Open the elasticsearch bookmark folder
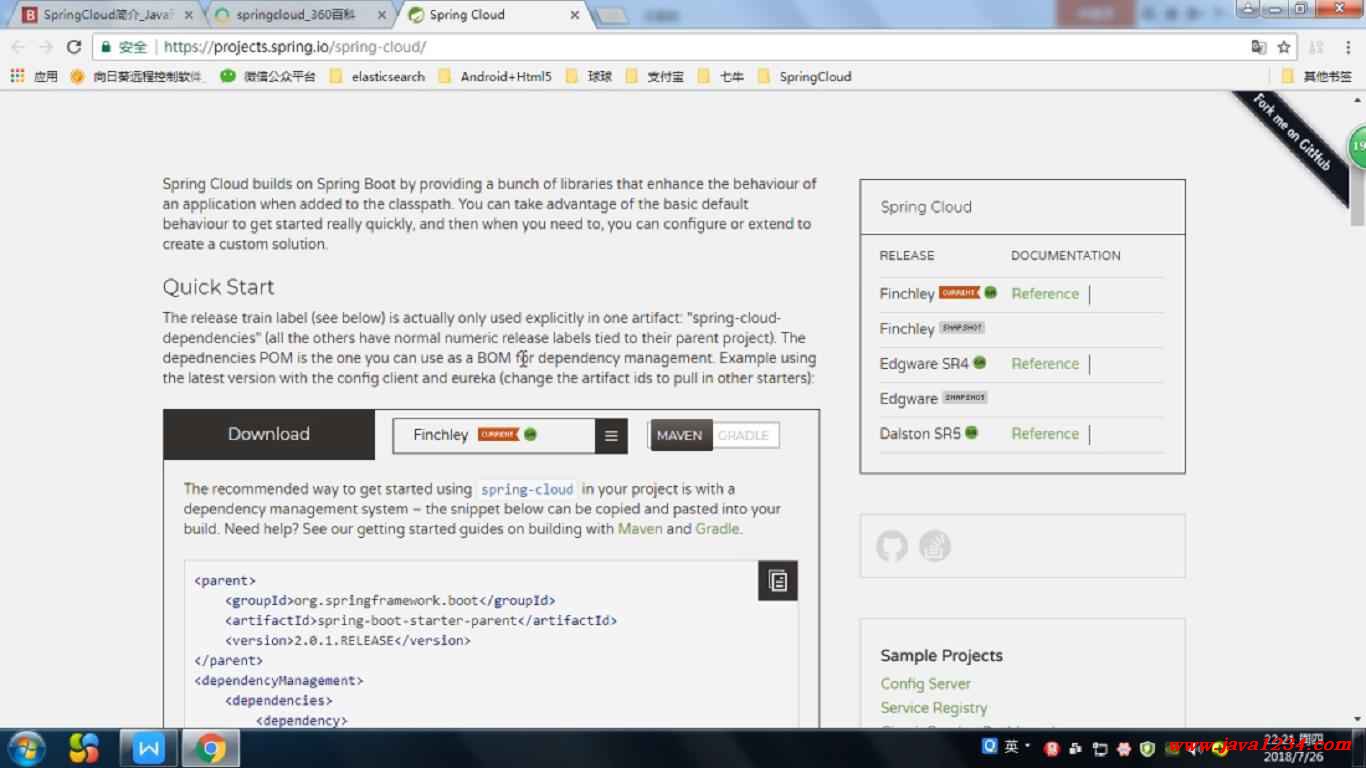The image size is (1366, 768). [377, 76]
